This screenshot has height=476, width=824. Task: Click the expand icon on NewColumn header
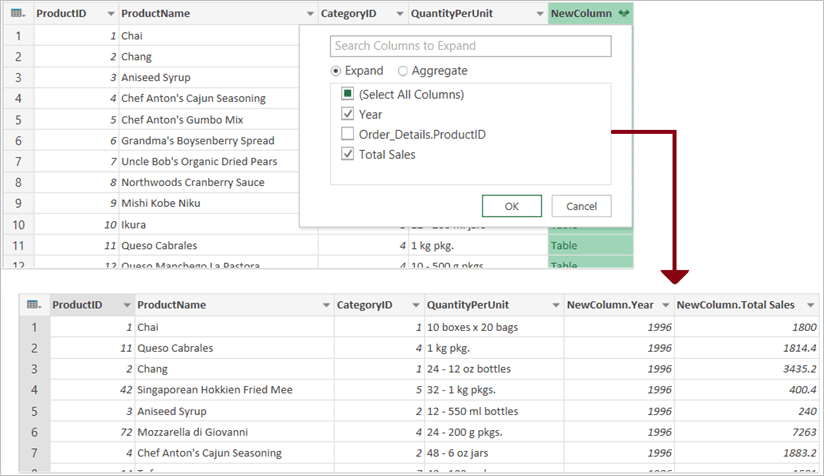[x=623, y=14]
